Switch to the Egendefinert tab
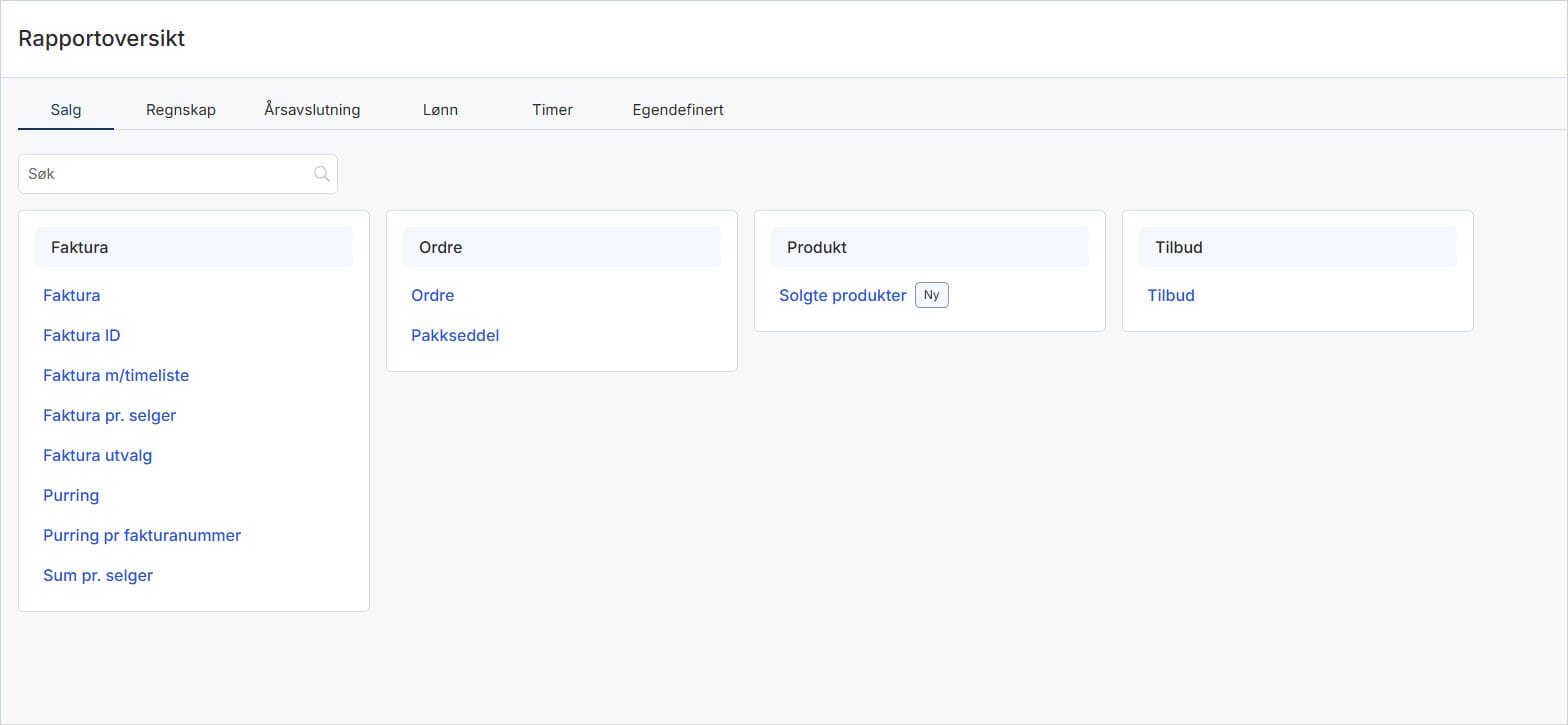Viewport: 1568px width, 725px height. 678,110
